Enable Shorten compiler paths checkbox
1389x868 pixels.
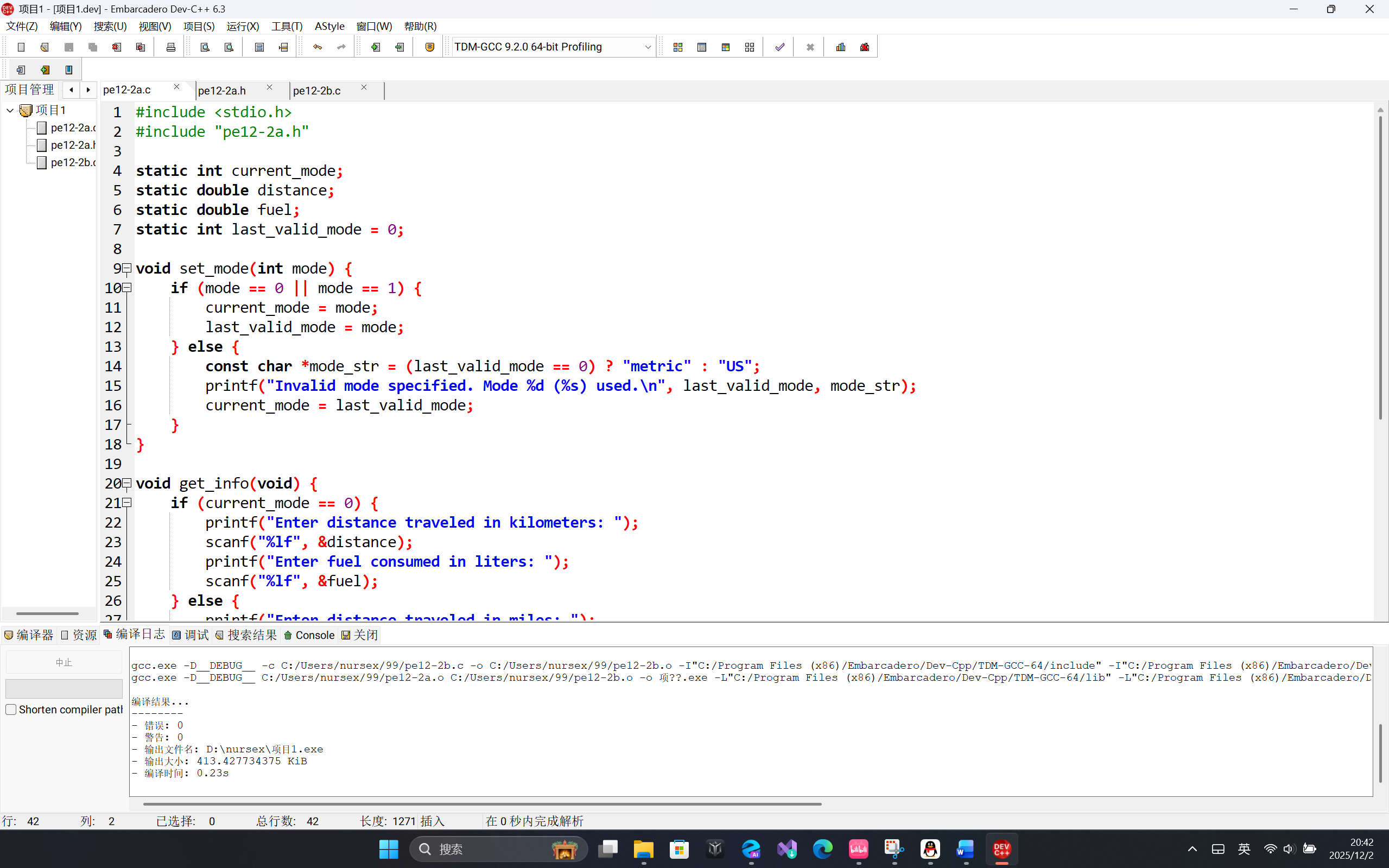pos(11,709)
